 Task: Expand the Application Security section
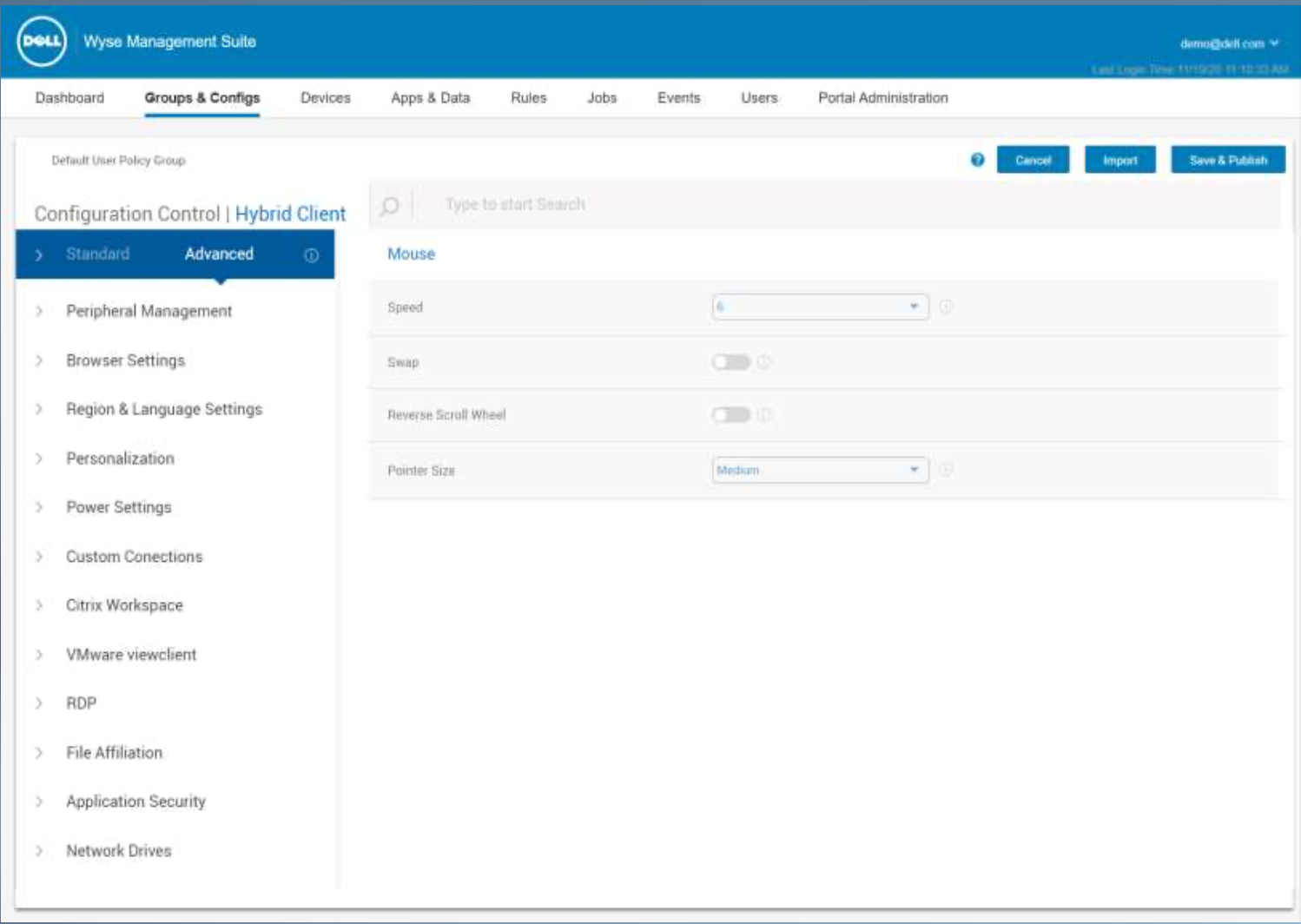tap(136, 802)
